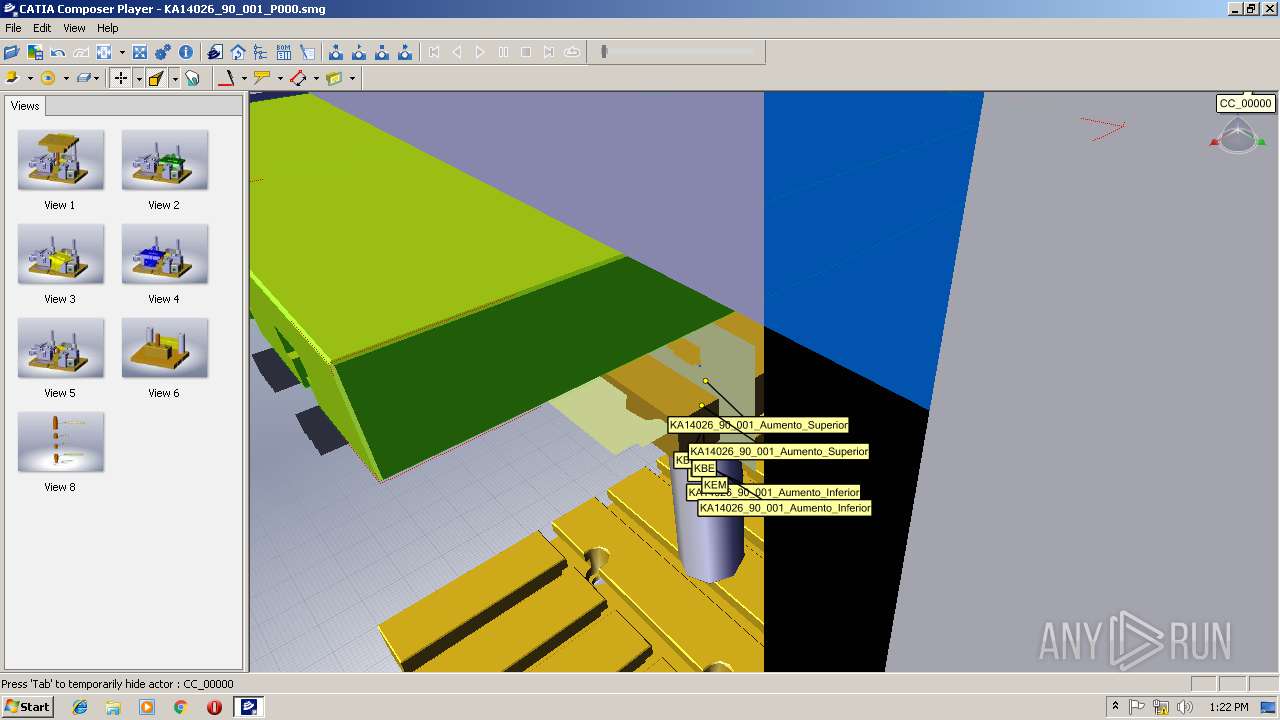The height and width of the screenshot is (720, 1280).
Task: Click the Redo arrow icon
Action: [x=81, y=52]
